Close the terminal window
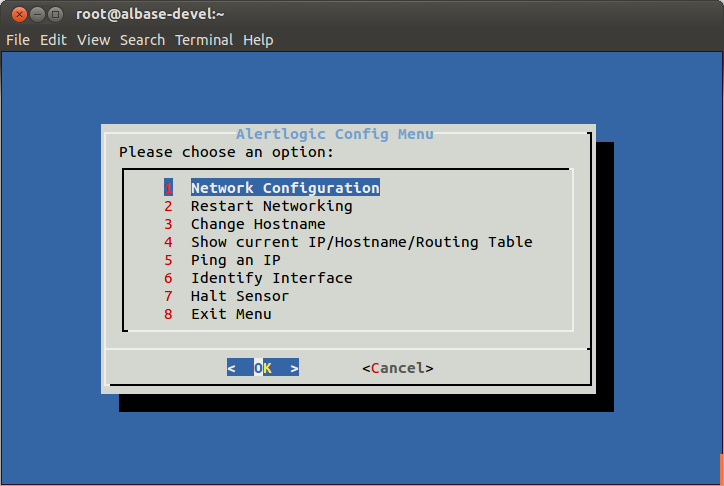This screenshot has height=486, width=724. click(x=19, y=14)
